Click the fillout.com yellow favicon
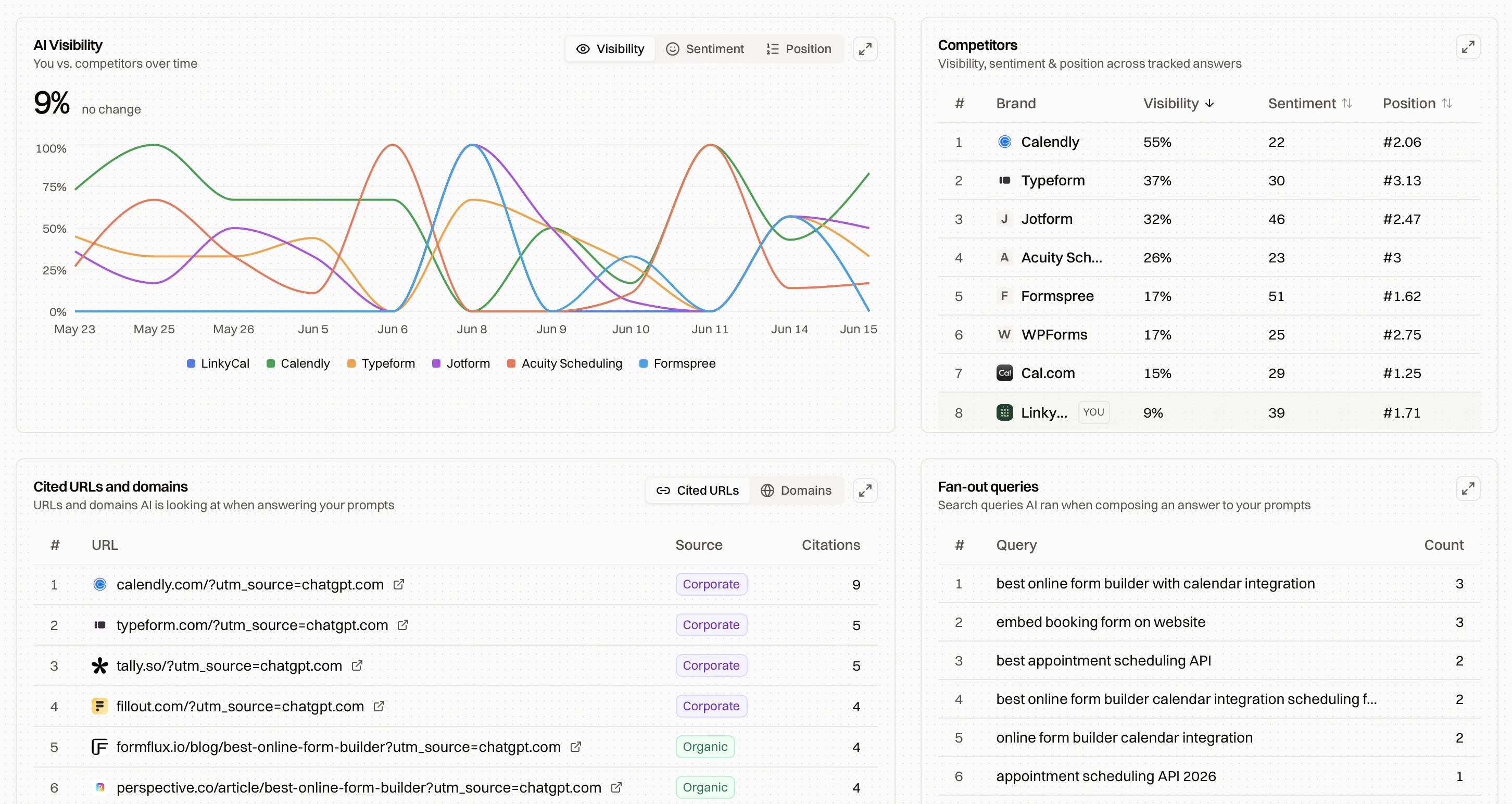The height and width of the screenshot is (804, 1512). (100, 706)
